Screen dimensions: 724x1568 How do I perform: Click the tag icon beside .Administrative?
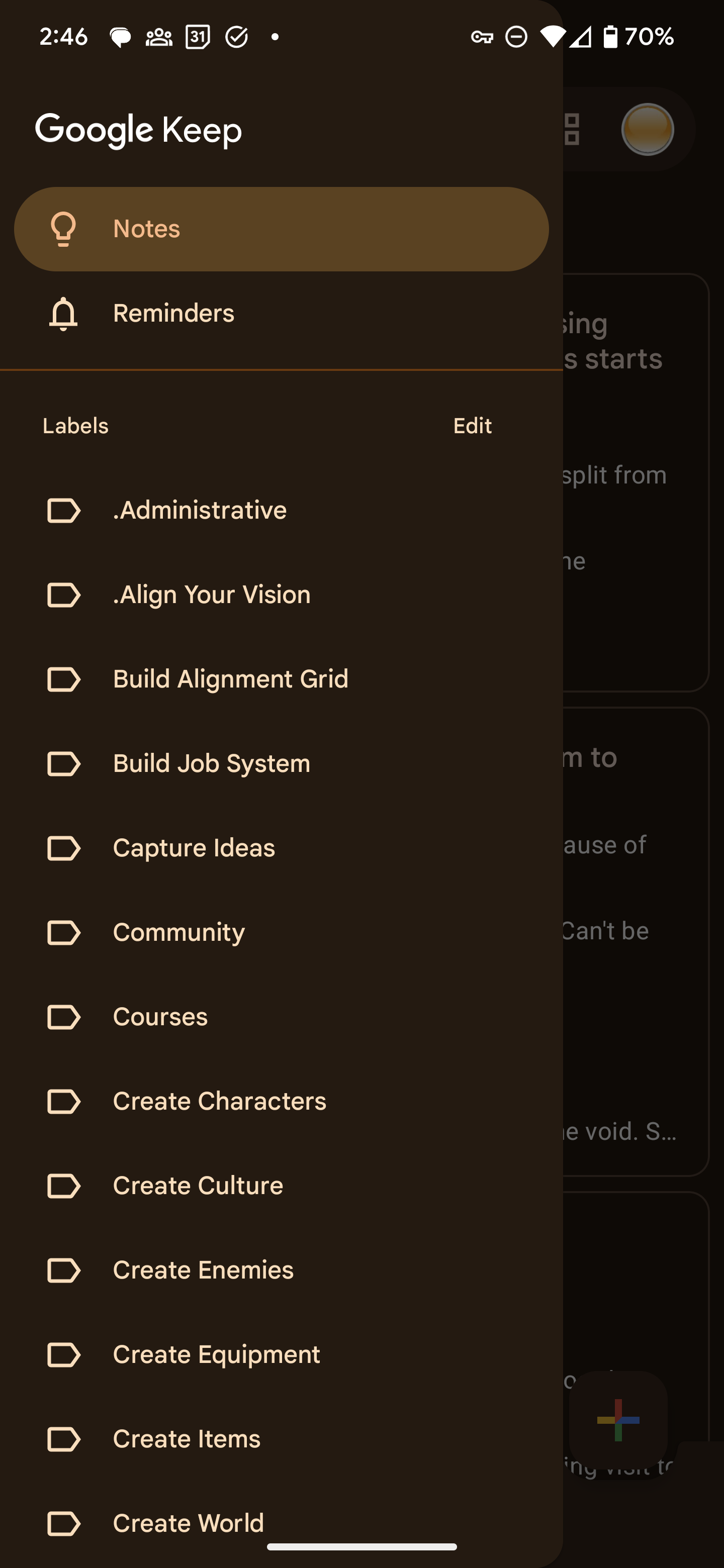coord(63,510)
